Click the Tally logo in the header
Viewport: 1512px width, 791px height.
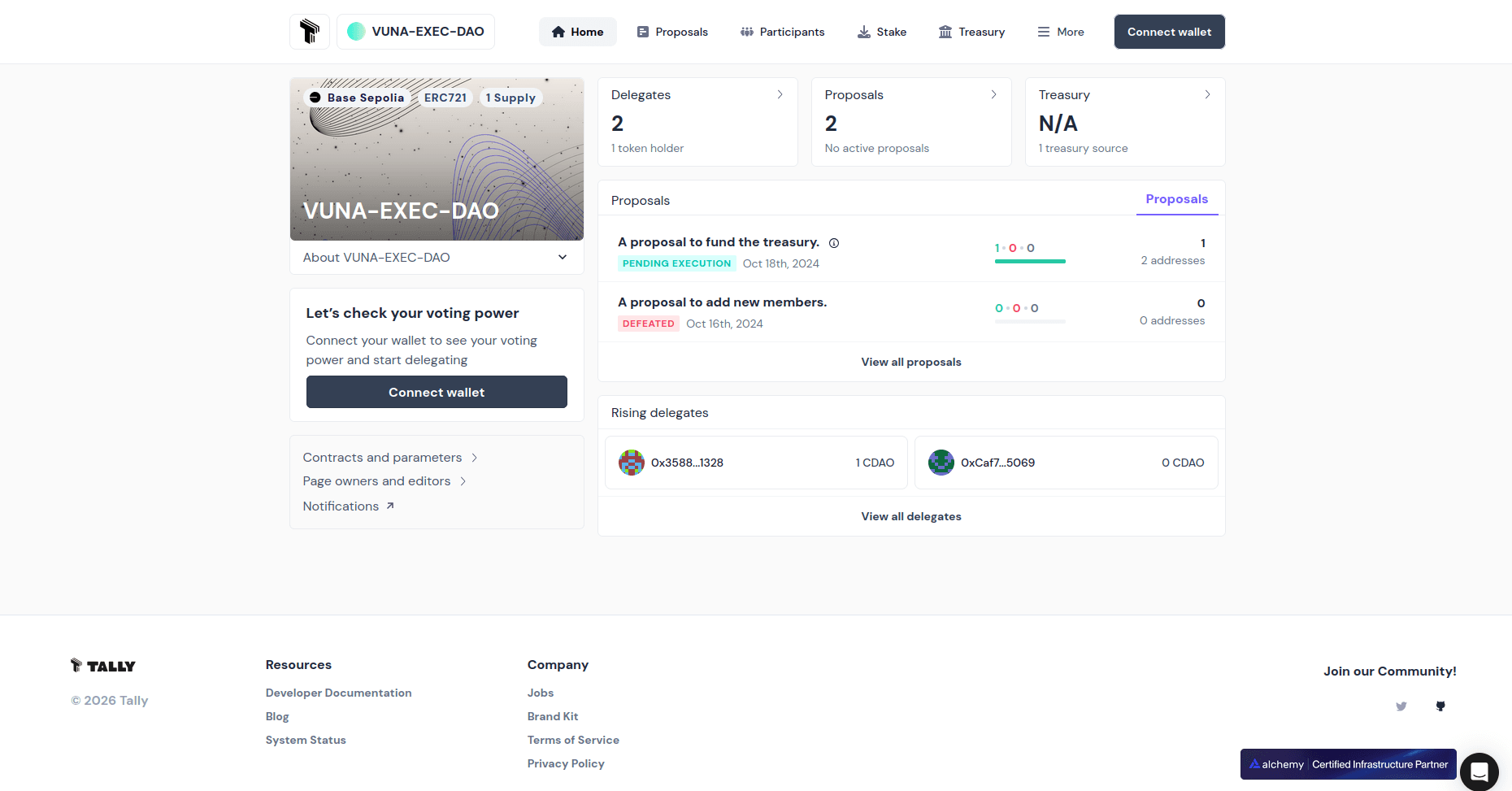click(309, 31)
